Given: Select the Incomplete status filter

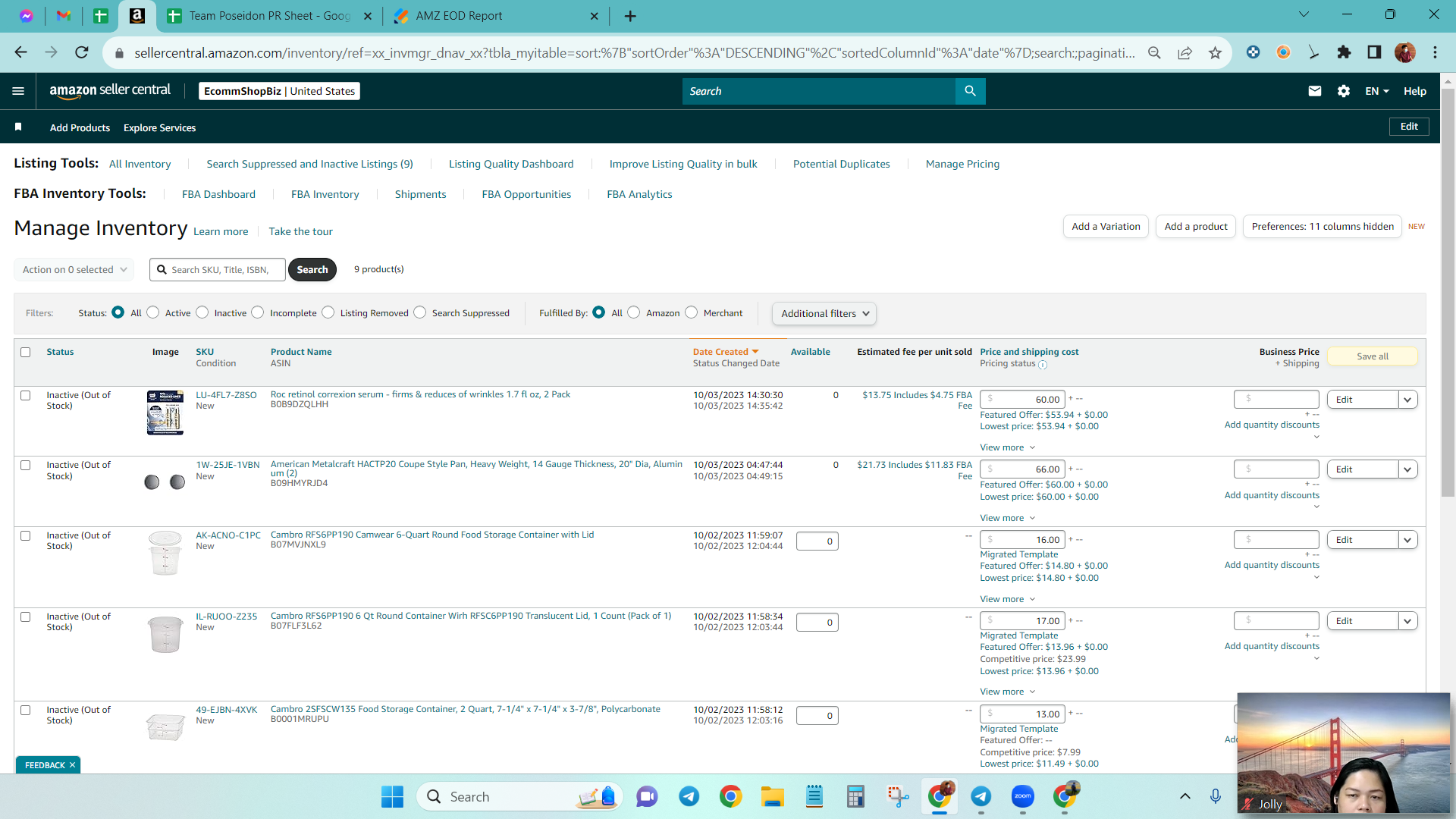Looking at the screenshot, I should pos(258,312).
